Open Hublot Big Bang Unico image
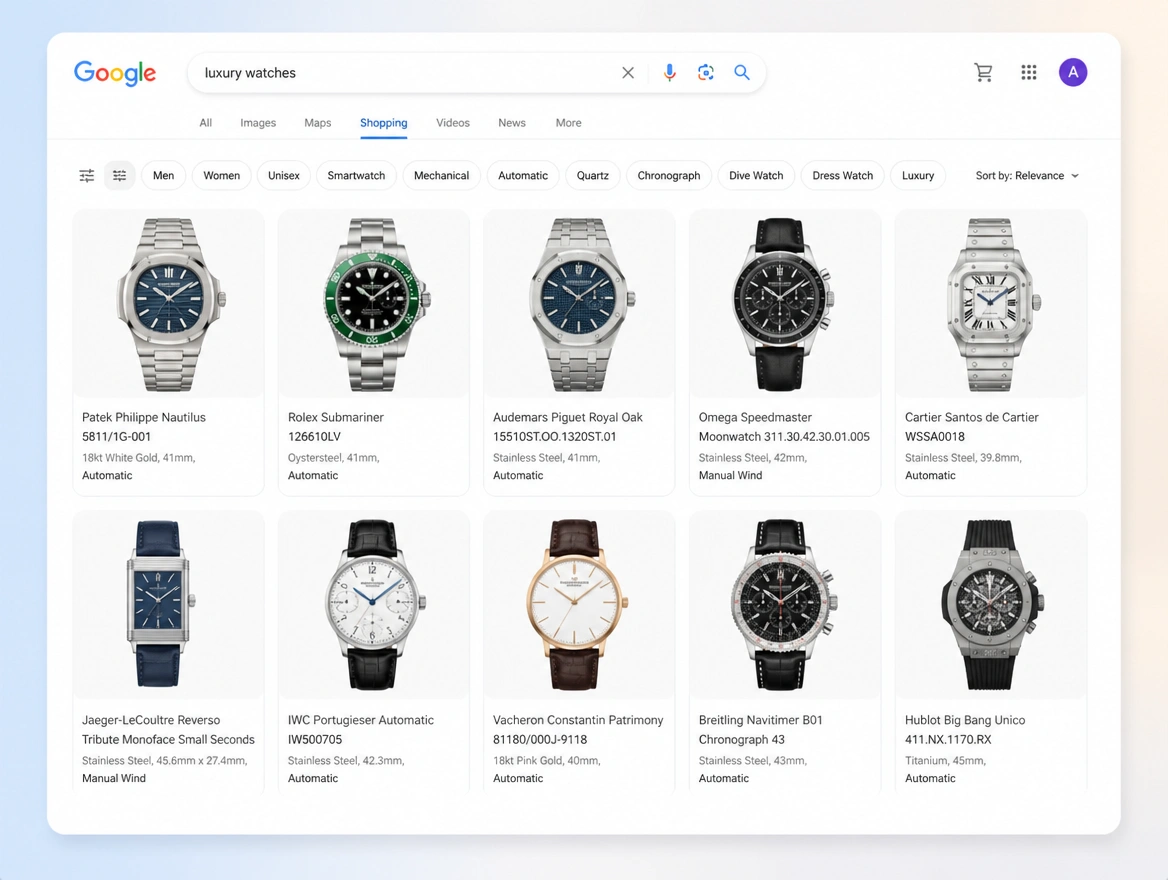The image size is (1168, 880). pyautogui.click(x=991, y=605)
